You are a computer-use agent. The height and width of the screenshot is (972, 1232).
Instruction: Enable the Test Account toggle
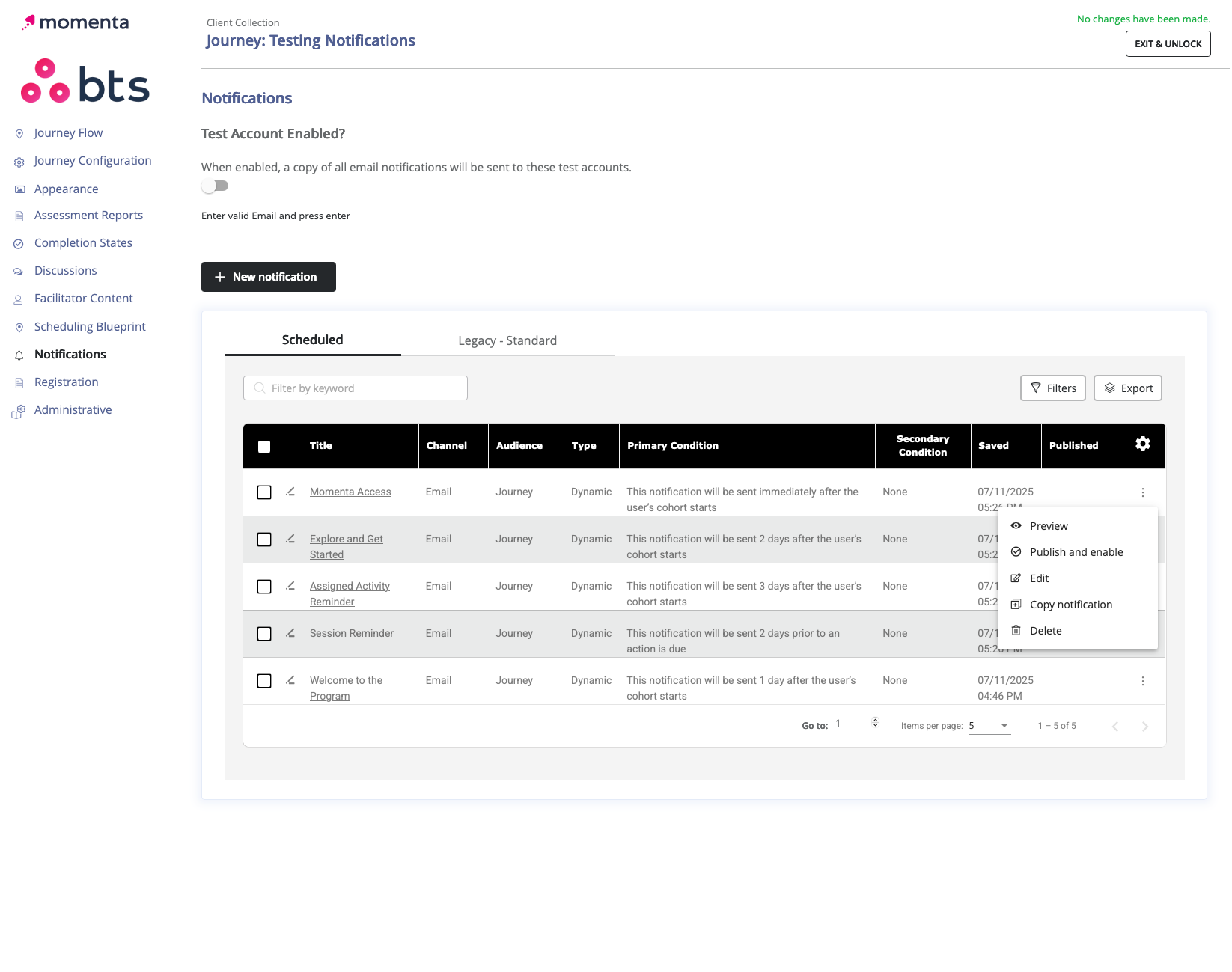pyautogui.click(x=215, y=186)
